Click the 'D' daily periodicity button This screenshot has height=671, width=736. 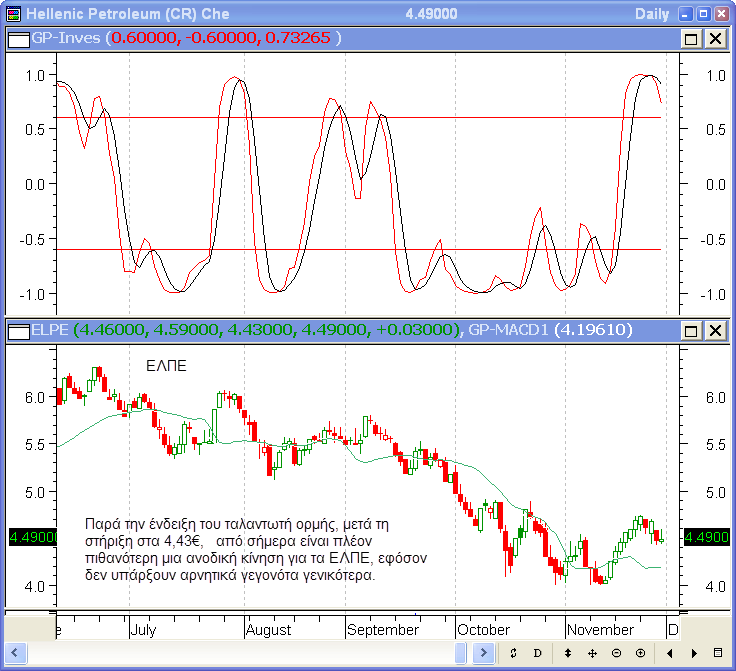pos(537,653)
